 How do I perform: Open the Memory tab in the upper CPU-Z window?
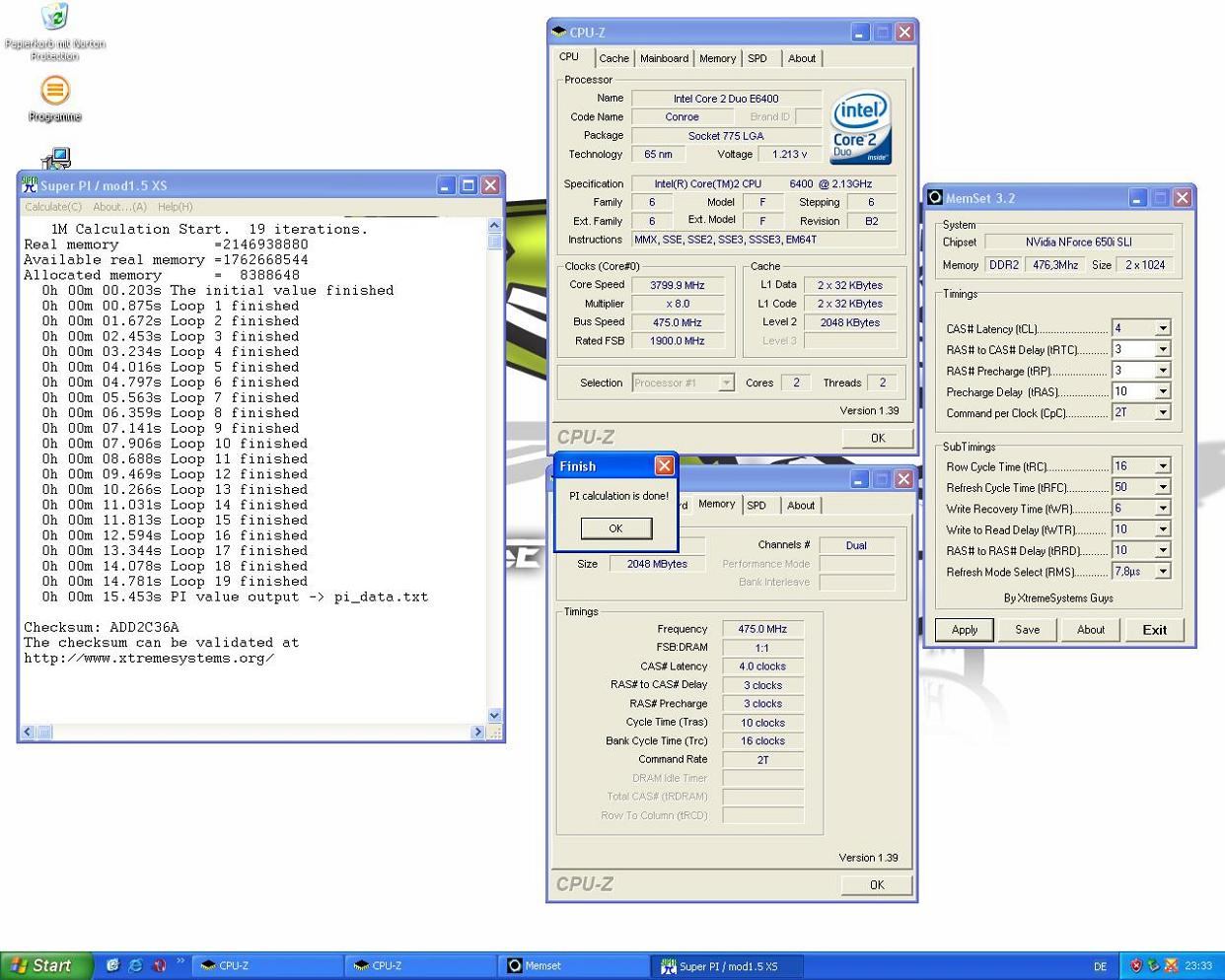[717, 59]
